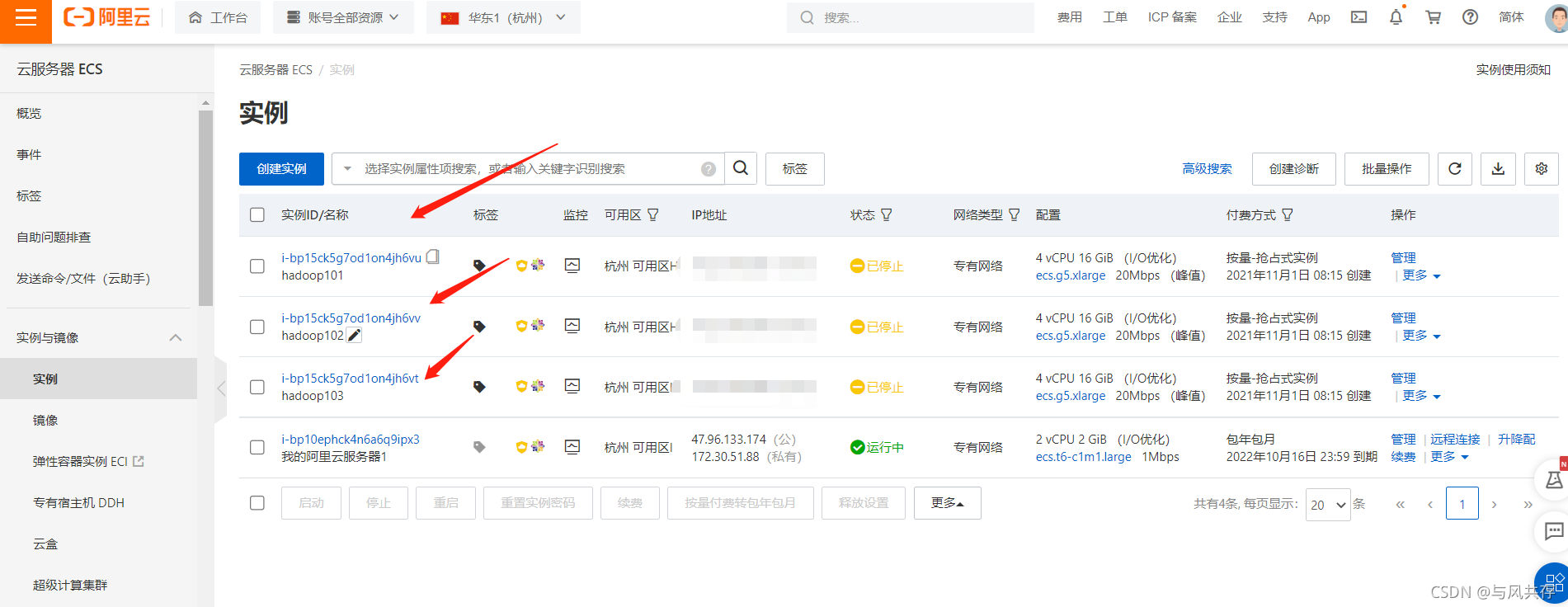This screenshot has height=607, width=1568.
Task: Filter by 状态 funnel icon
Action: (887, 214)
